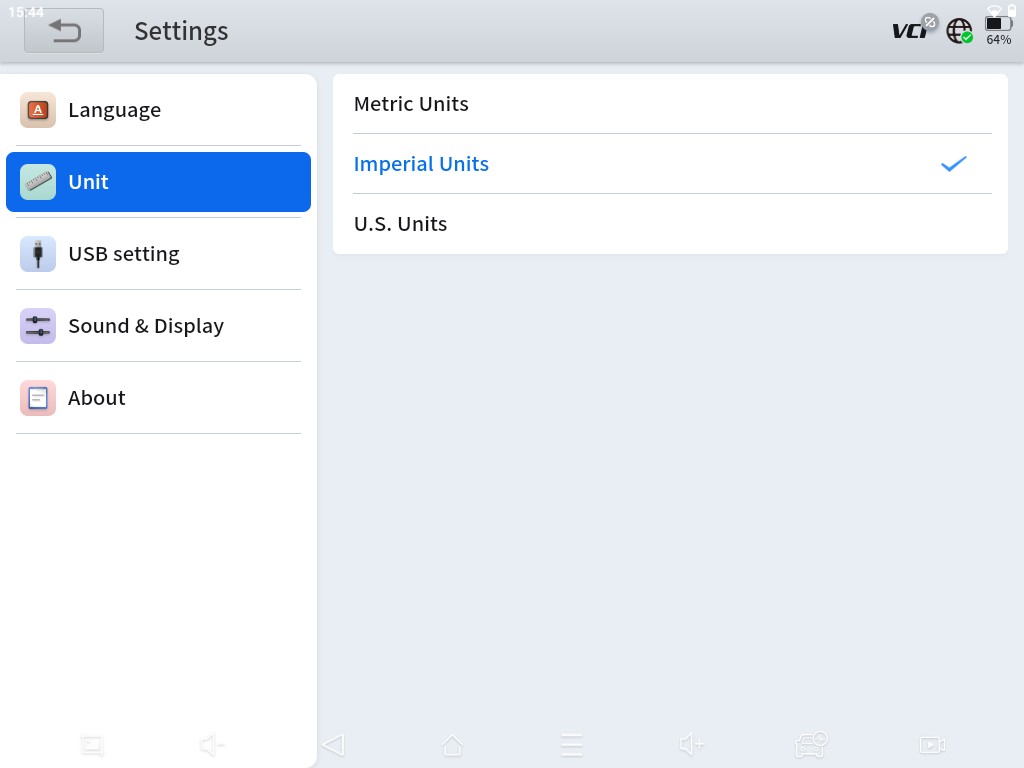Click the ruler icon beside Unit
Viewport: 1024px width, 768px height.
(38, 182)
